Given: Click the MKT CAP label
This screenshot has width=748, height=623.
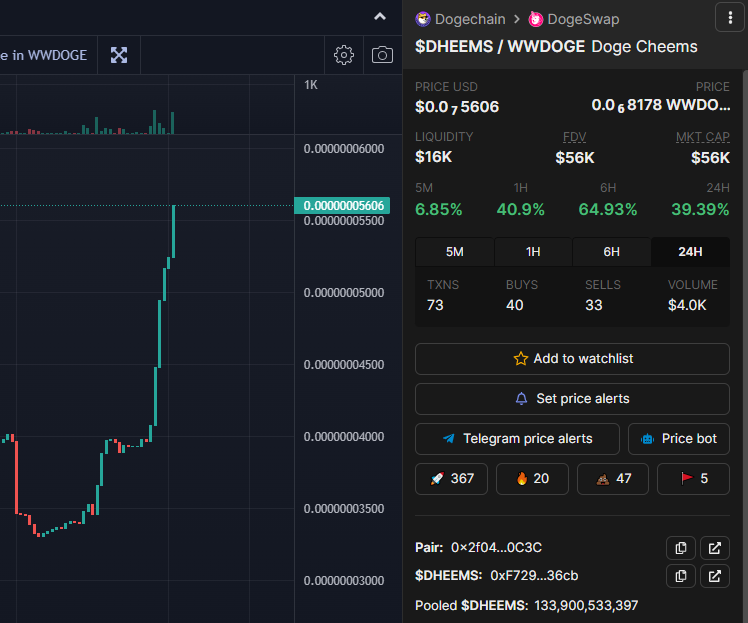Looking at the screenshot, I should click(x=703, y=137).
